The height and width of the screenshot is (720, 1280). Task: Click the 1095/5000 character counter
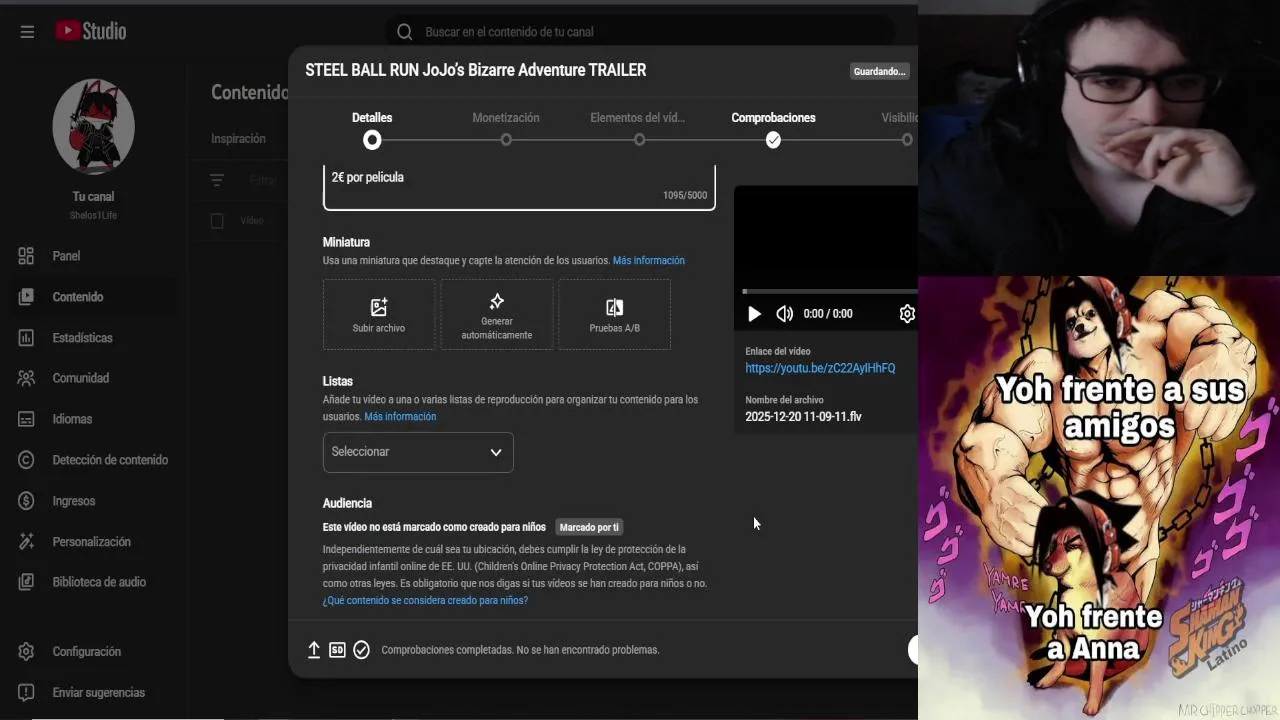[x=685, y=196]
